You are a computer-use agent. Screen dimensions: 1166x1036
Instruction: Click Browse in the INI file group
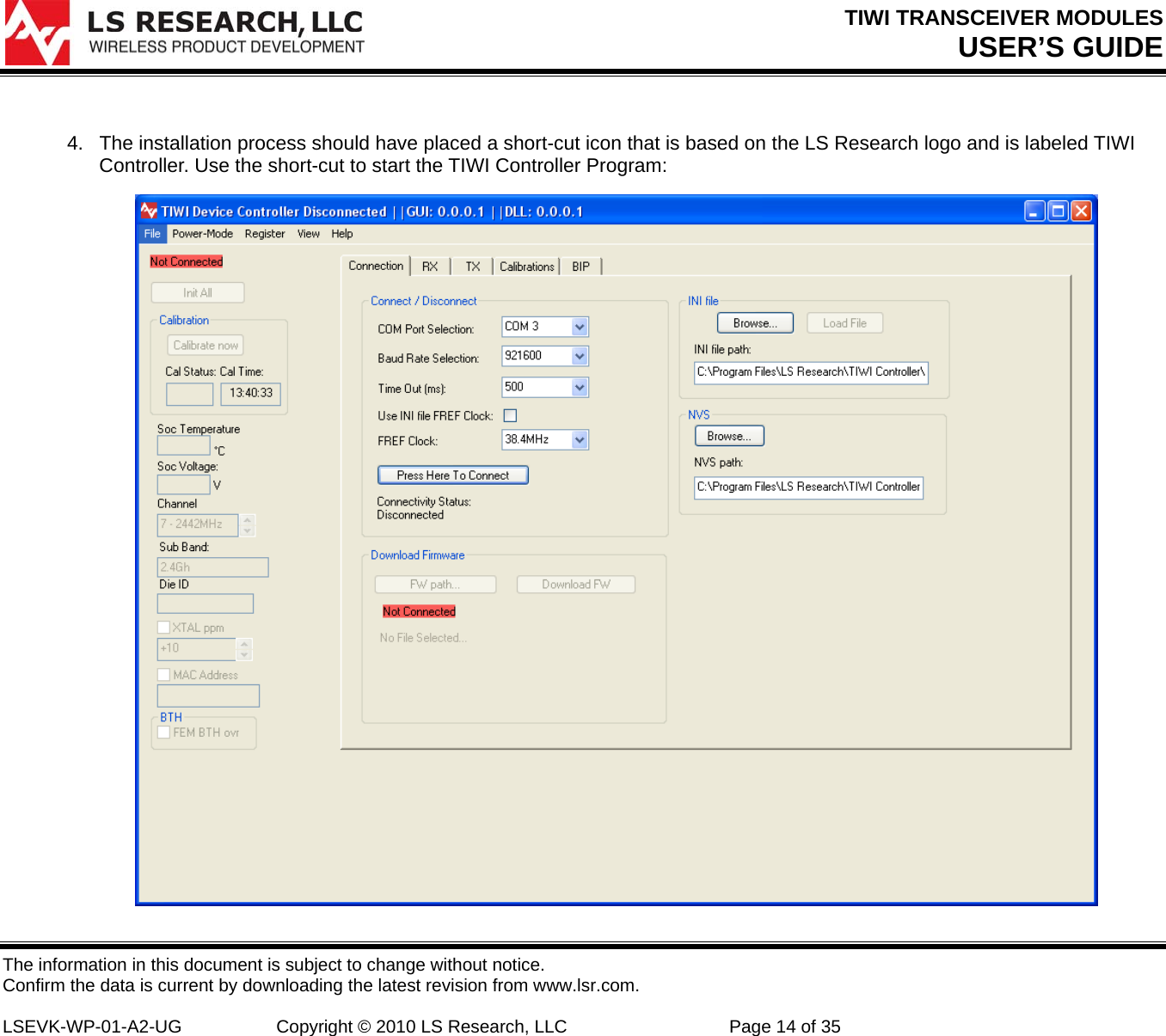755,323
